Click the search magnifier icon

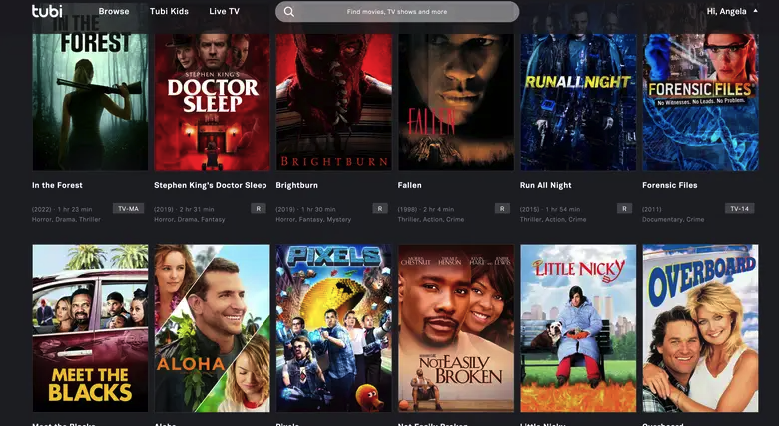pos(289,11)
